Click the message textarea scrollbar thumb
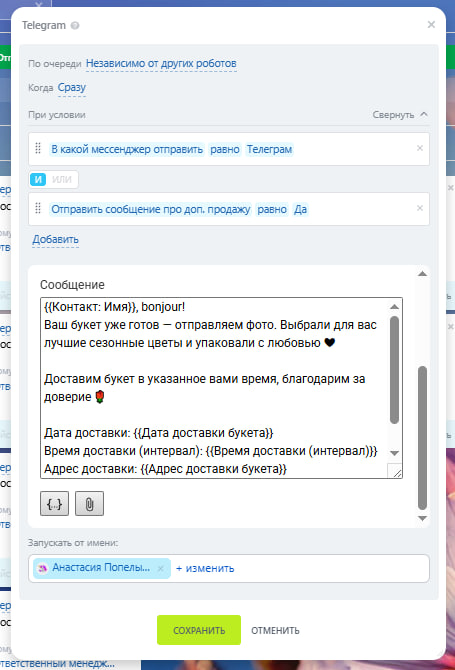This screenshot has height=670, width=455. tap(395, 370)
